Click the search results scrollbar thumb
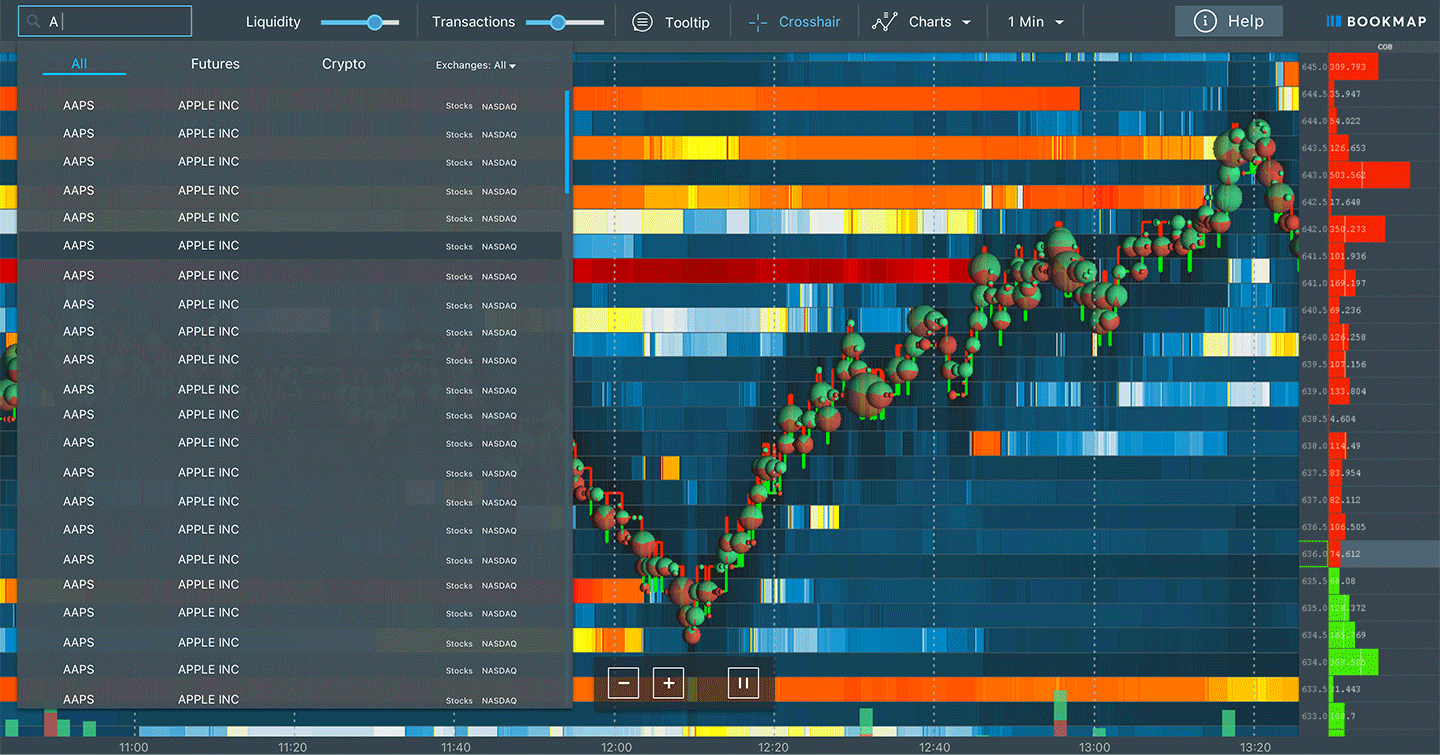1440x755 pixels. click(567, 142)
